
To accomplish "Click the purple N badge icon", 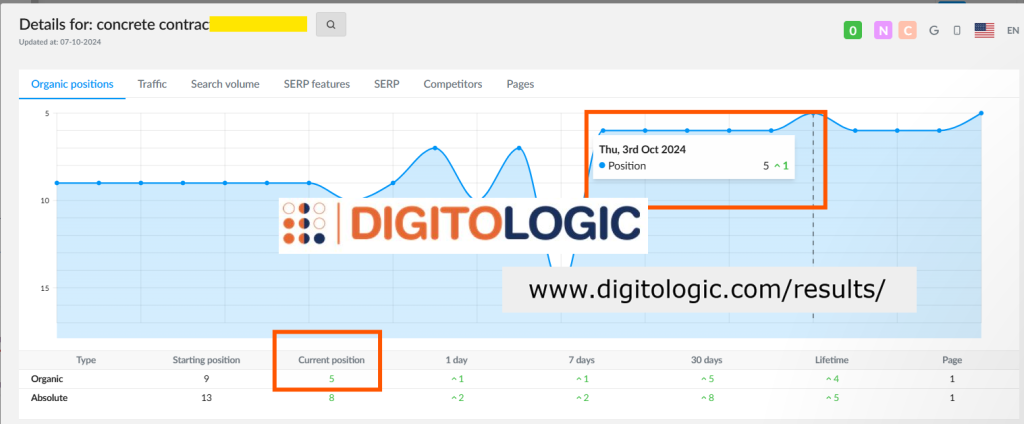I will 883,30.
